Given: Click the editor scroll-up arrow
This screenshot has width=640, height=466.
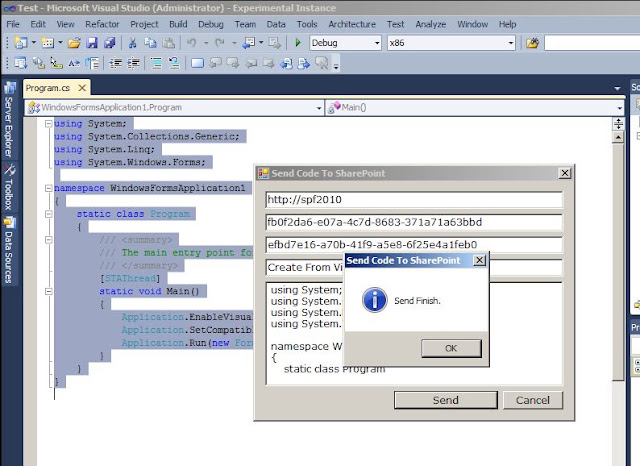Looking at the screenshot, I should point(618,138).
